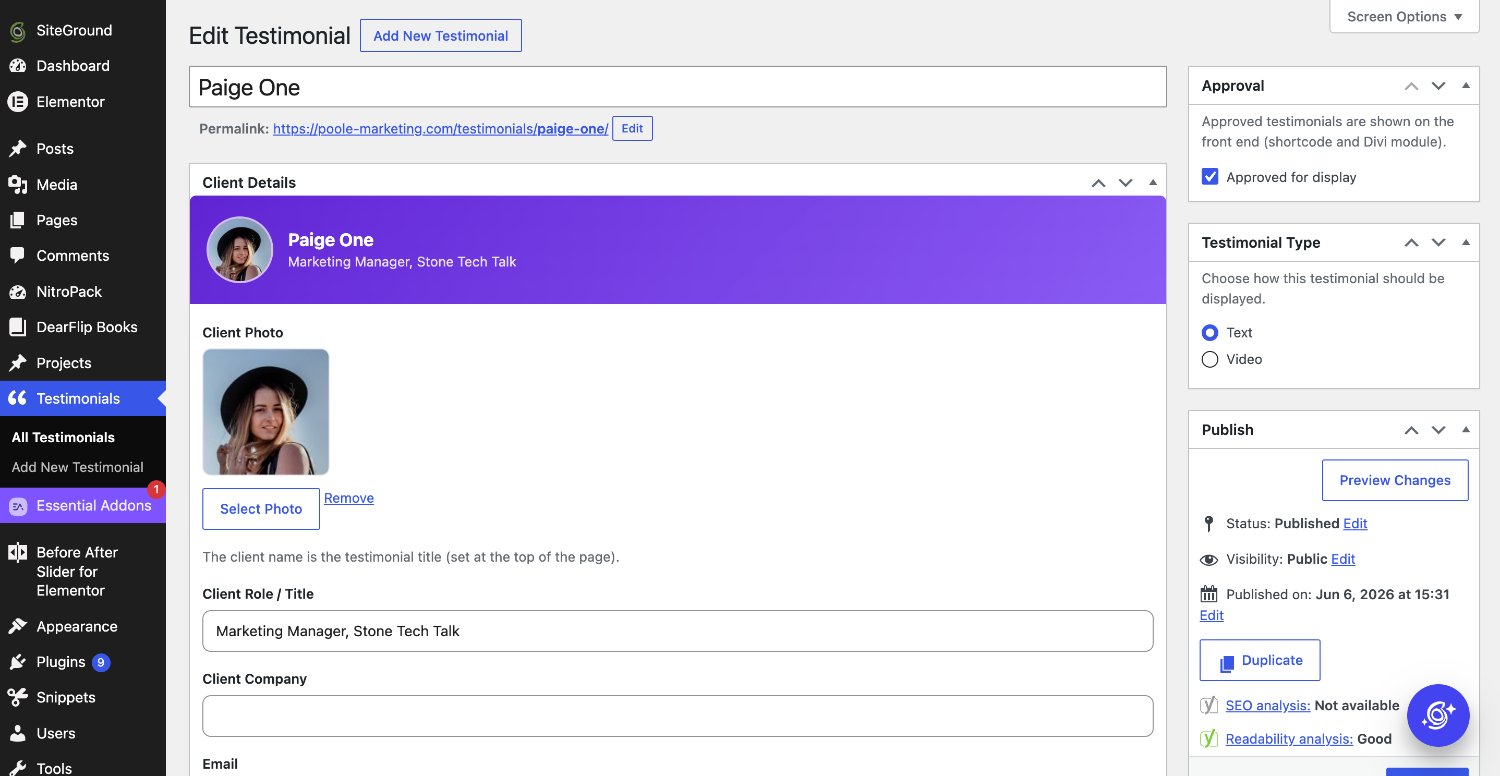1500x776 pixels.
Task: Open Add New Testimonial submenu item
Action: tap(77, 467)
